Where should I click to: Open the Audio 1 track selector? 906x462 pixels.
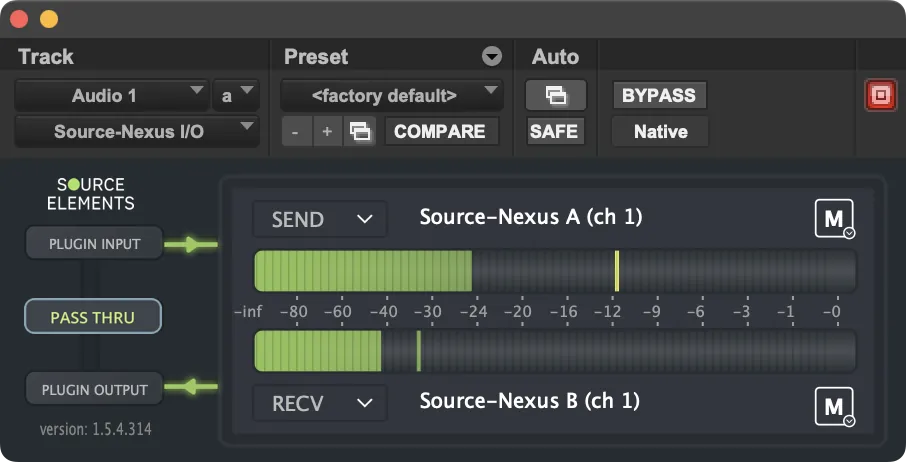[111, 95]
